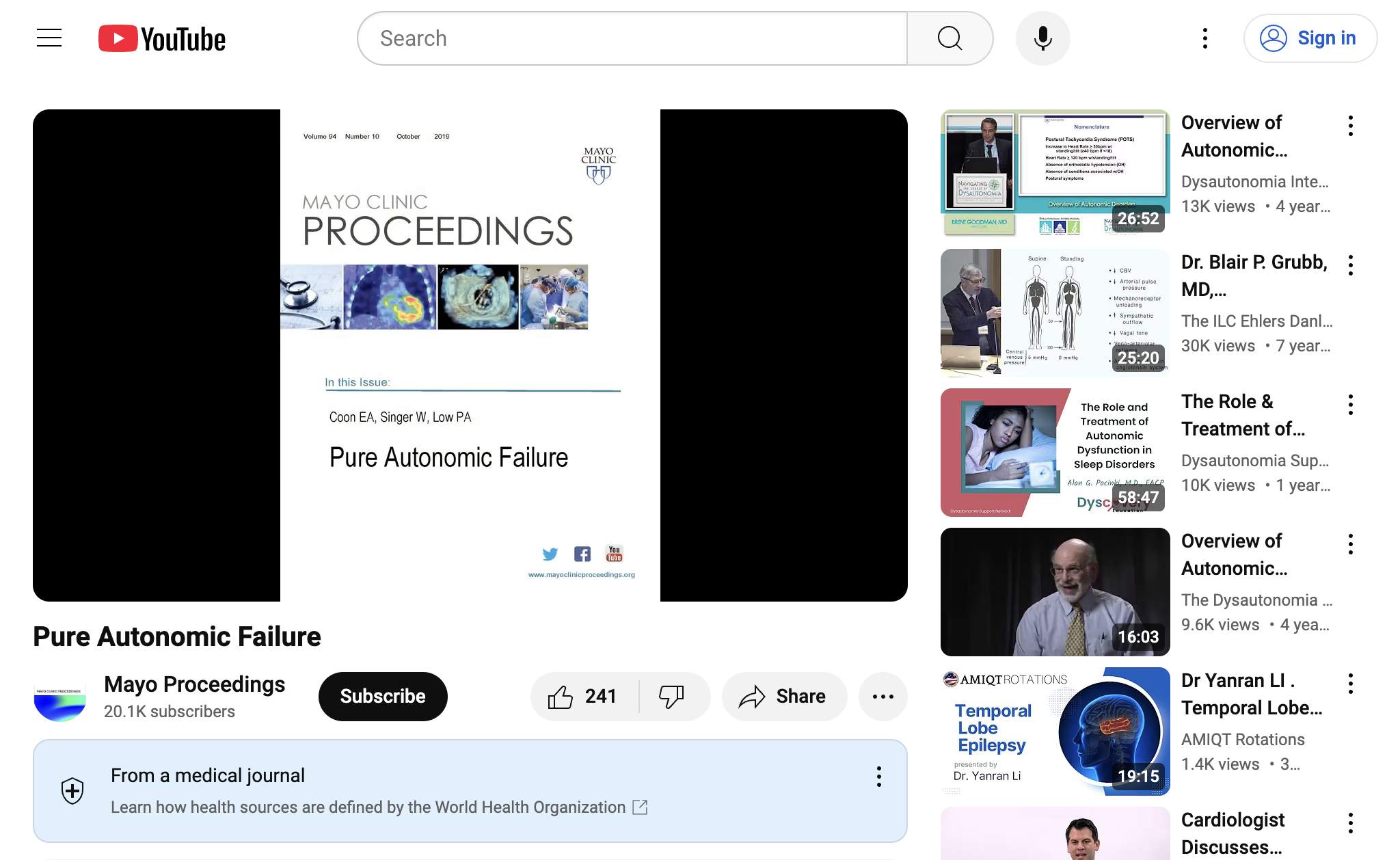Share the Pure Autonomic Failure video

coord(784,697)
